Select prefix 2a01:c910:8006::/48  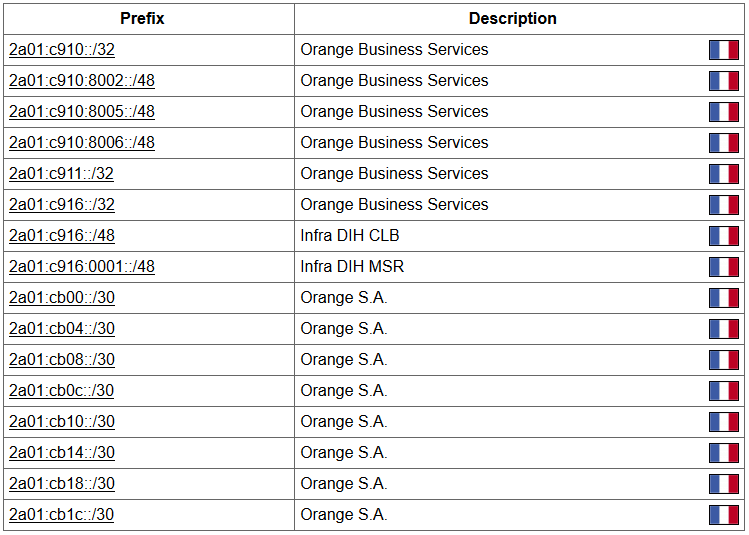(82, 143)
